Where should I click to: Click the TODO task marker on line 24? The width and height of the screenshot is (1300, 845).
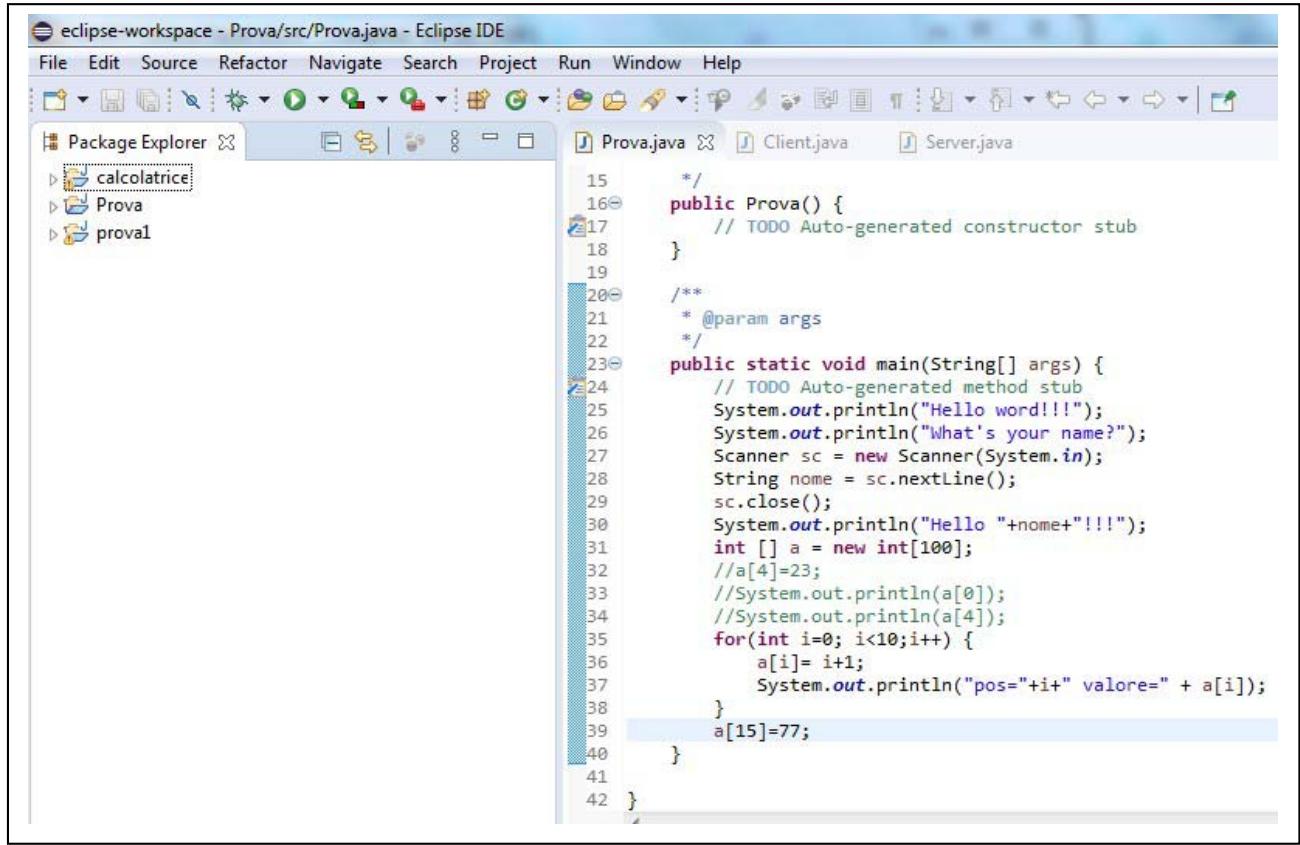574,387
